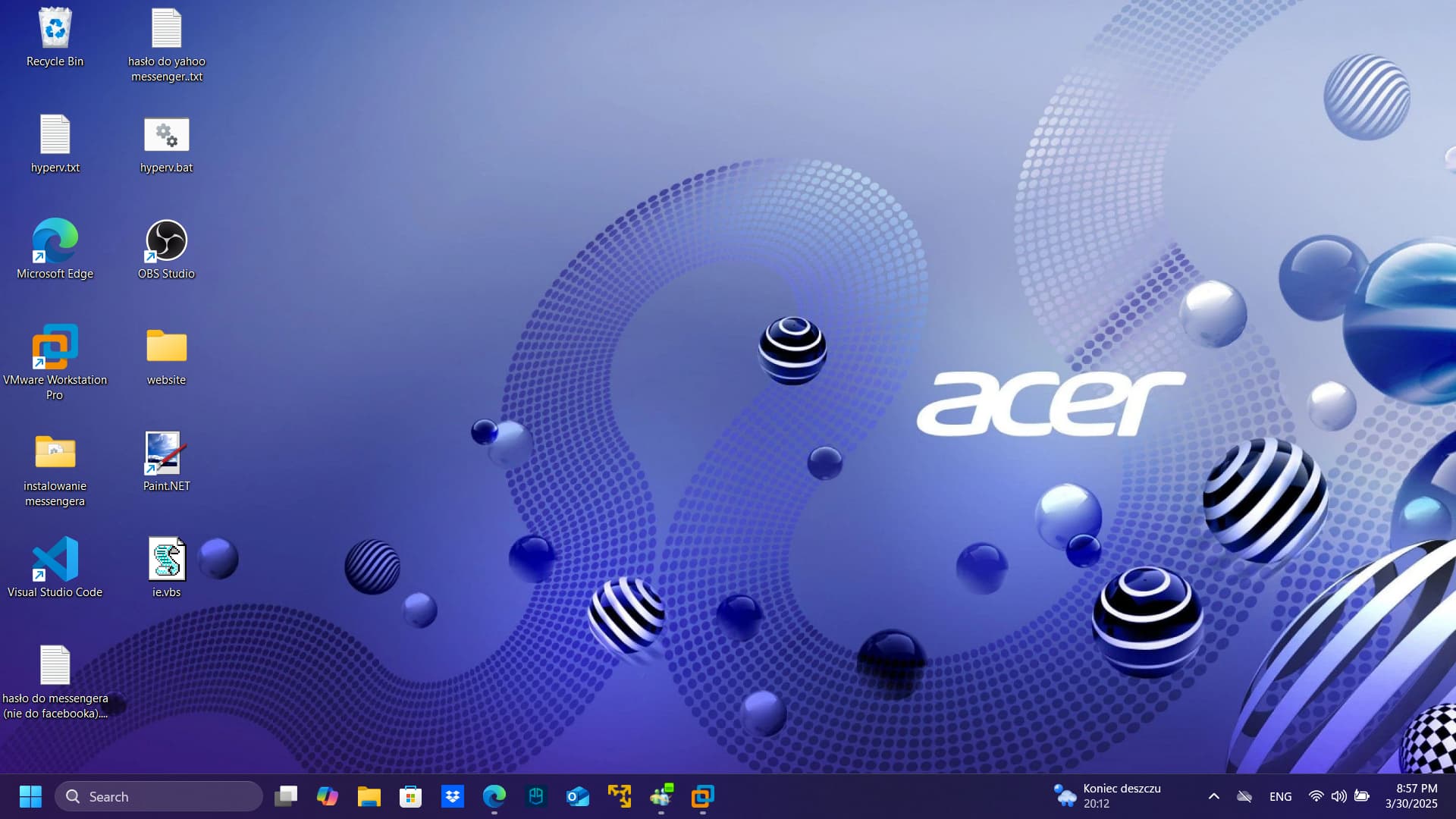Select the OBS Studio desktop shortcut
Image resolution: width=1456 pixels, height=819 pixels.
point(166,250)
